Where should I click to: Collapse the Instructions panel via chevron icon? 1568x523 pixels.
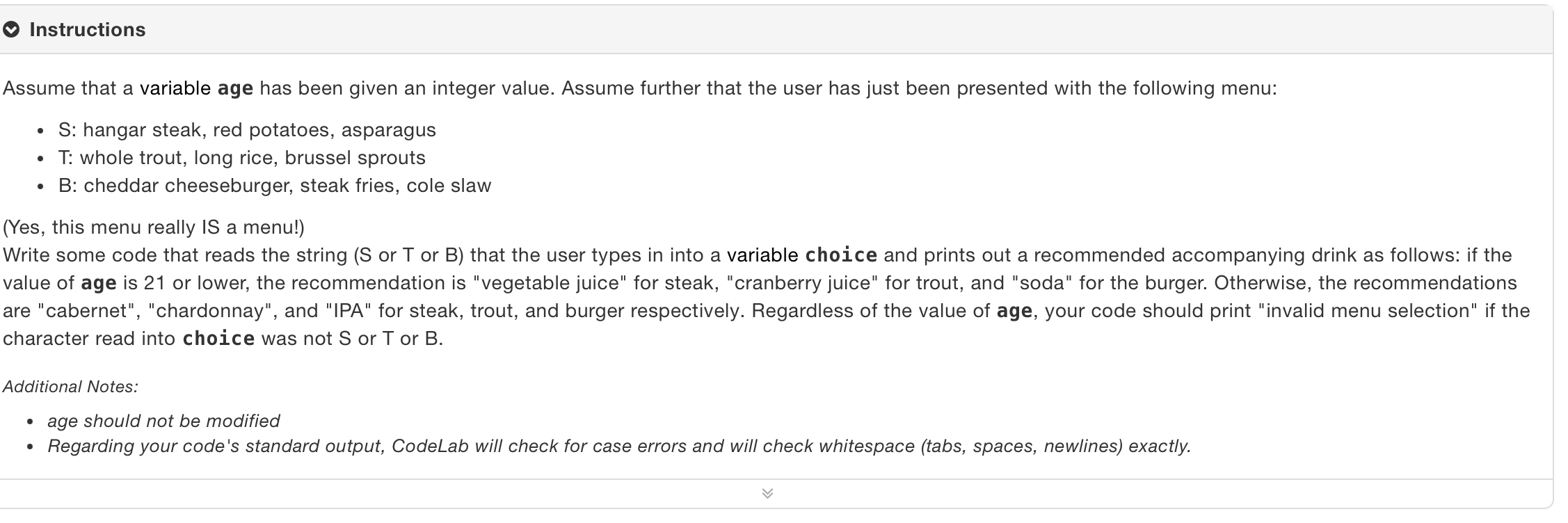click(x=11, y=30)
